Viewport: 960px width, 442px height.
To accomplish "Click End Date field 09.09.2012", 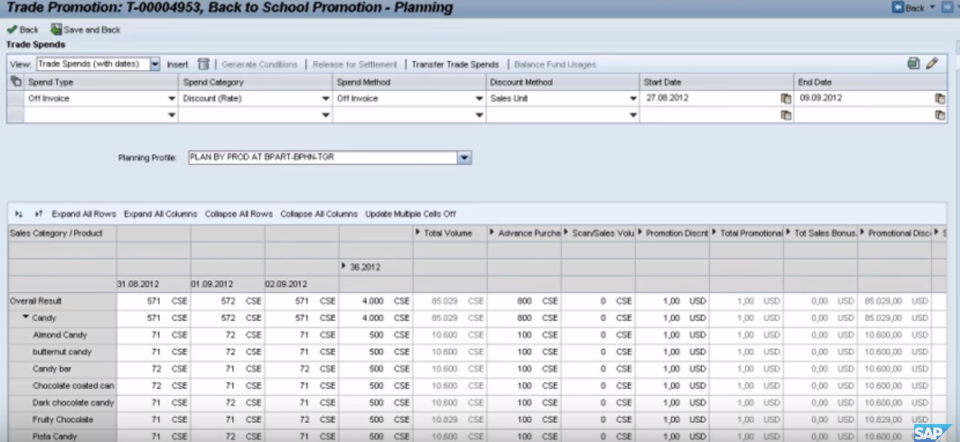I will 864,98.
